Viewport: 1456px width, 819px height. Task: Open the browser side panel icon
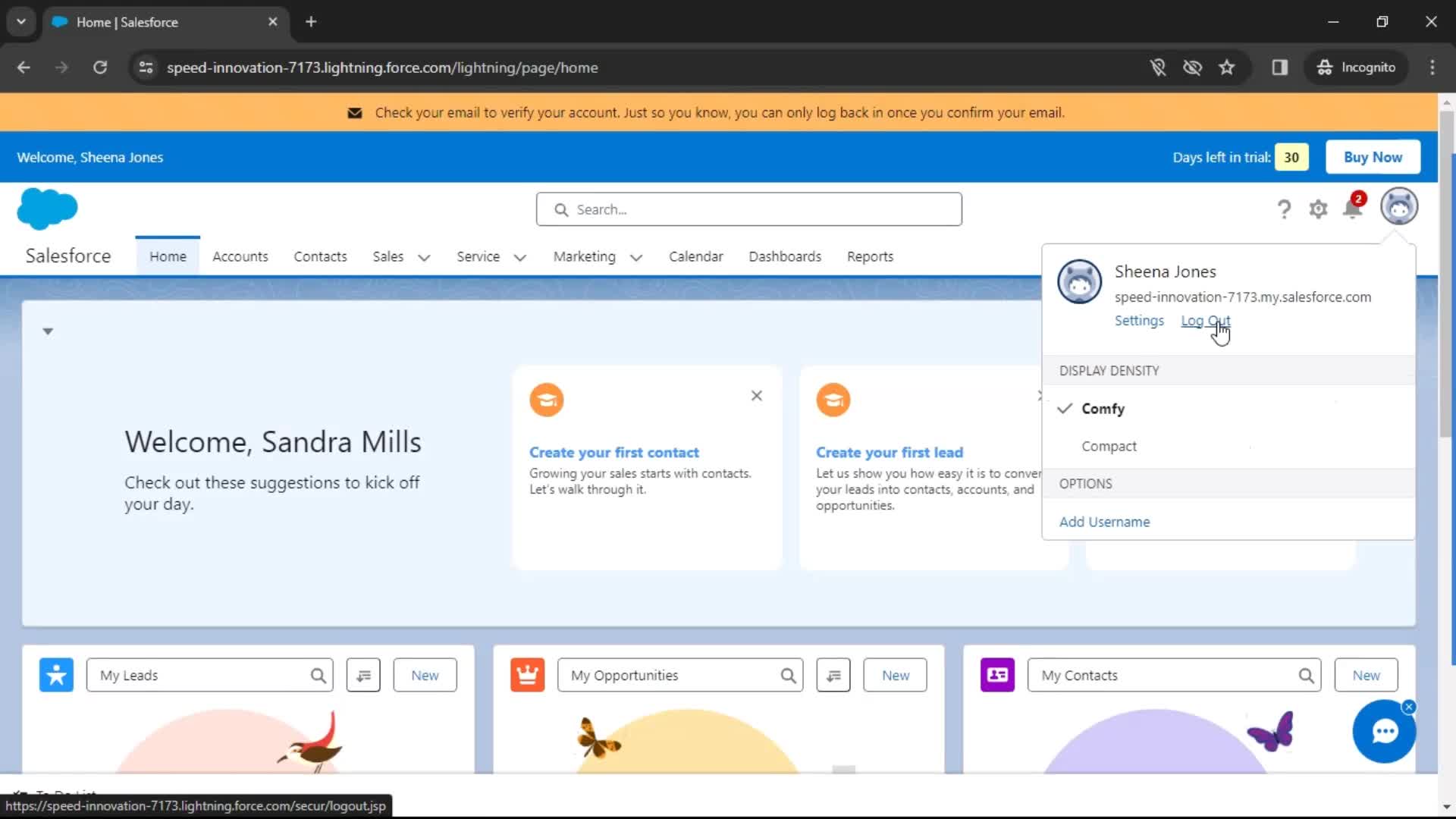pyautogui.click(x=1280, y=67)
